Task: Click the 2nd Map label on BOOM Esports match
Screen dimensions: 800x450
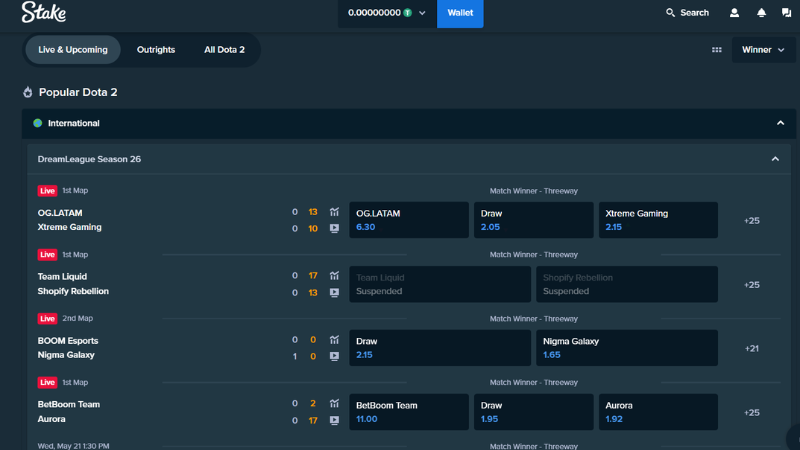Action: (x=78, y=318)
